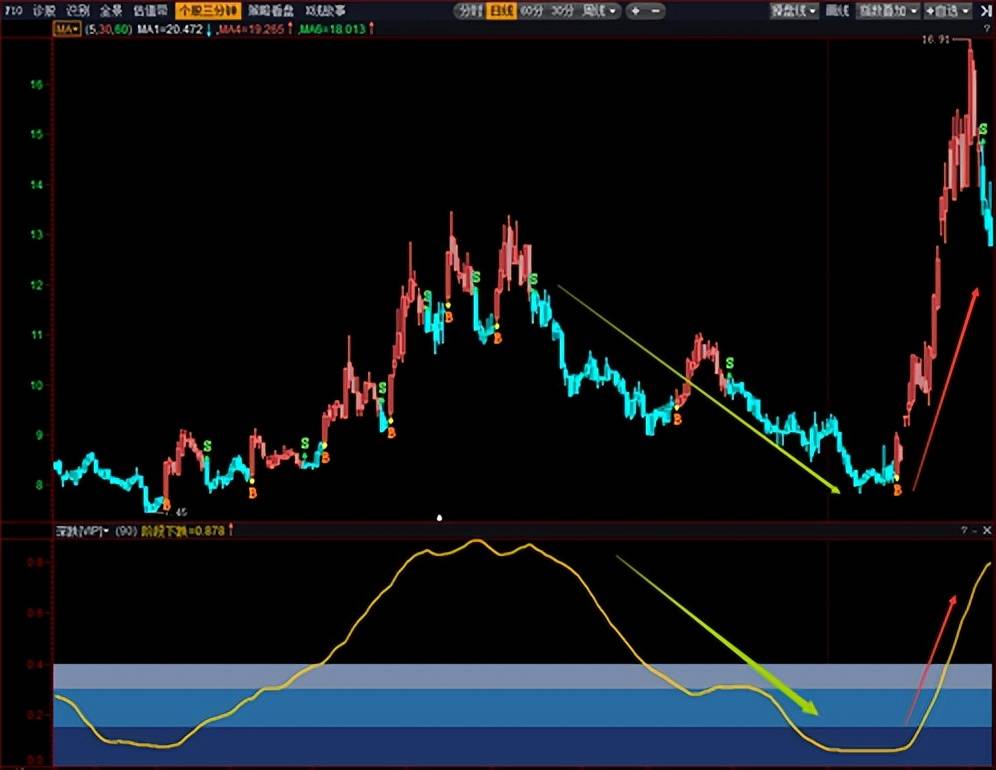The width and height of the screenshot is (996, 770).
Task: Switch to 30分 minute period
Action: (562, 11)
